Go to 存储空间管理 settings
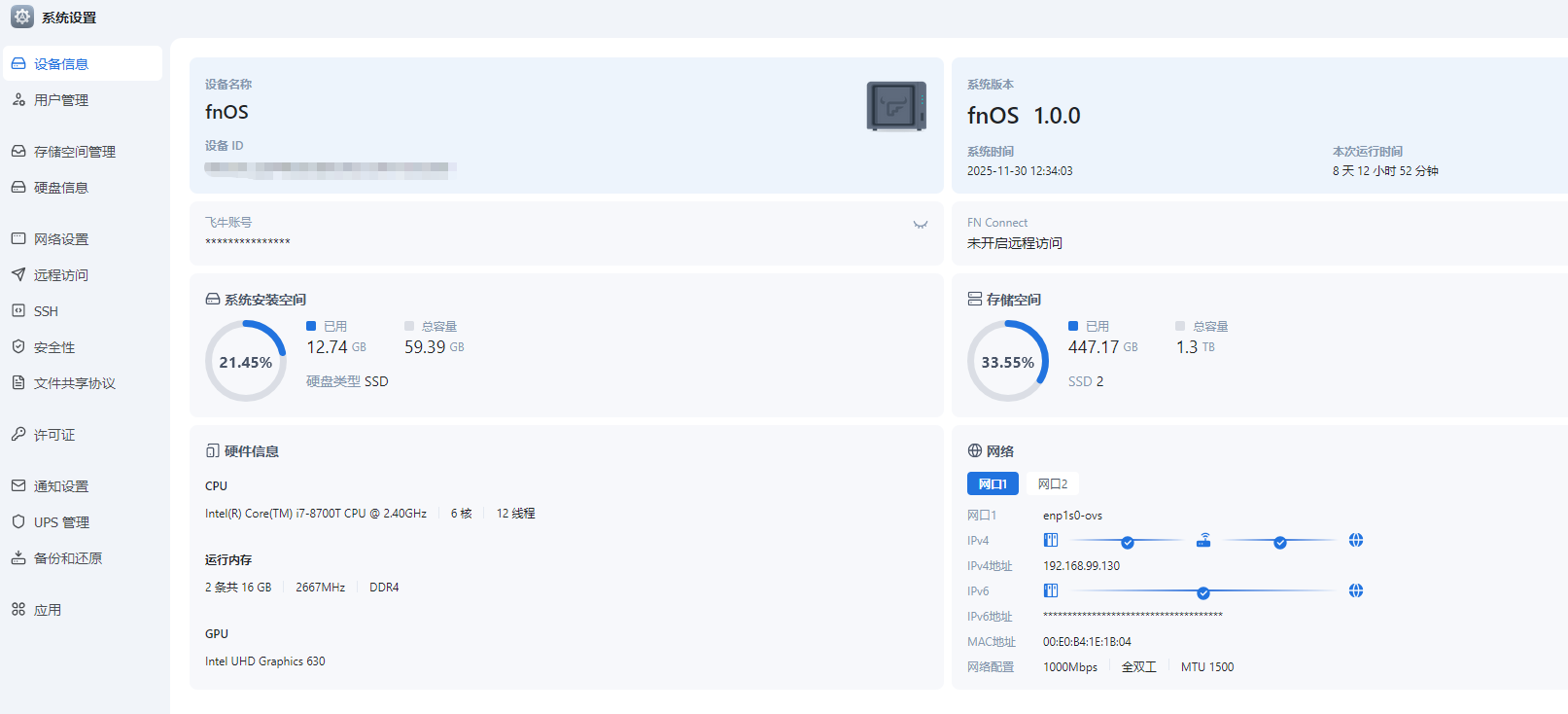Viewport: 1568px width, 714px height. pyautogui.click(x=82, y=151)
